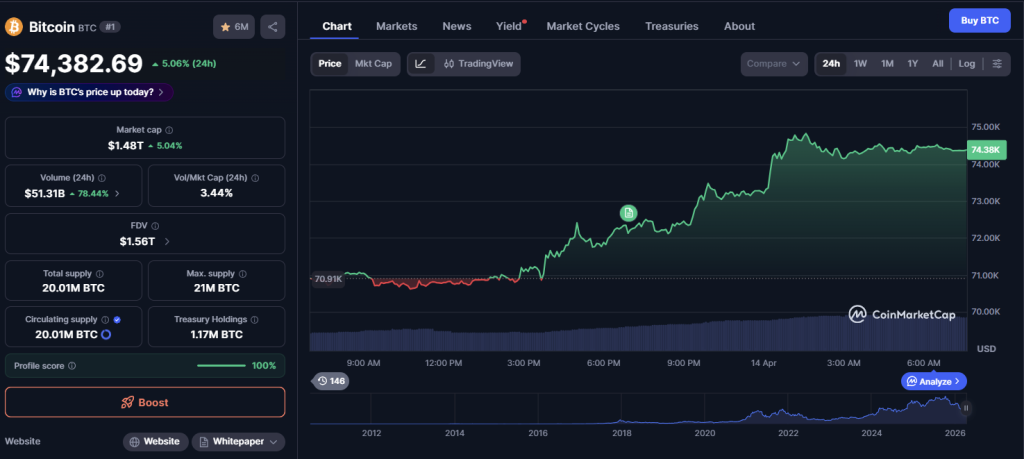The width and height of the screenshot is (1024, 459).
Task: Expand Volume (24h) details chevron
Action: click(117, 193)
